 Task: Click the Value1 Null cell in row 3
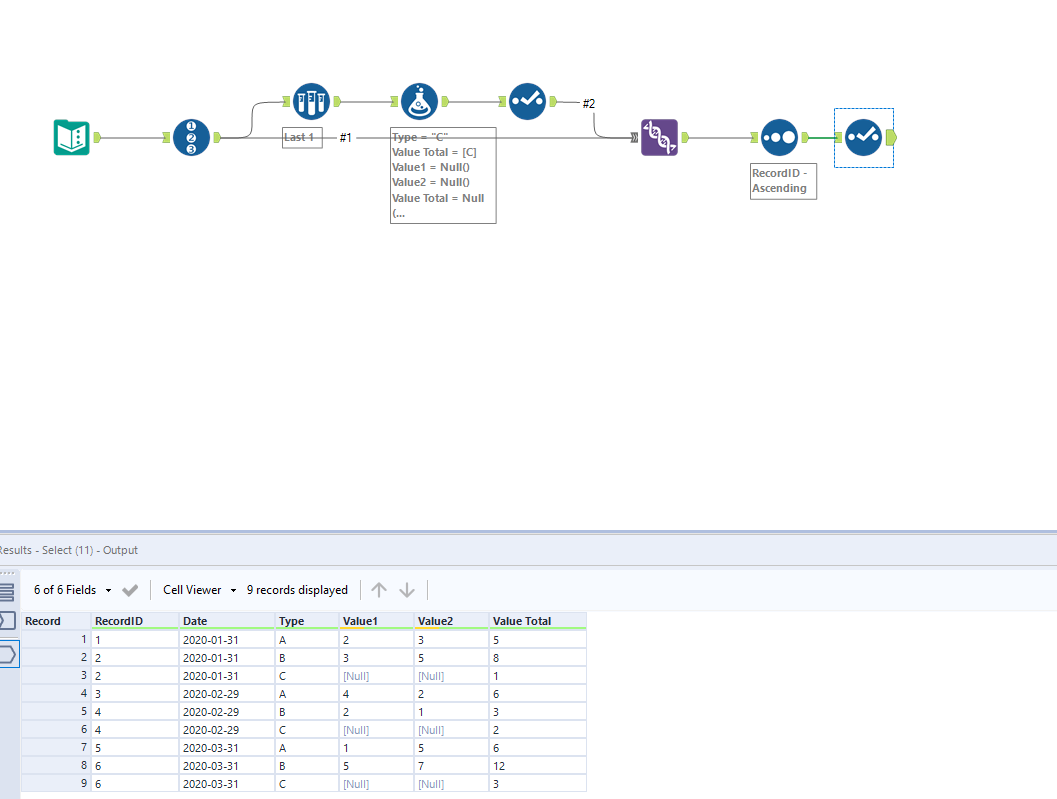coord(357,676)
